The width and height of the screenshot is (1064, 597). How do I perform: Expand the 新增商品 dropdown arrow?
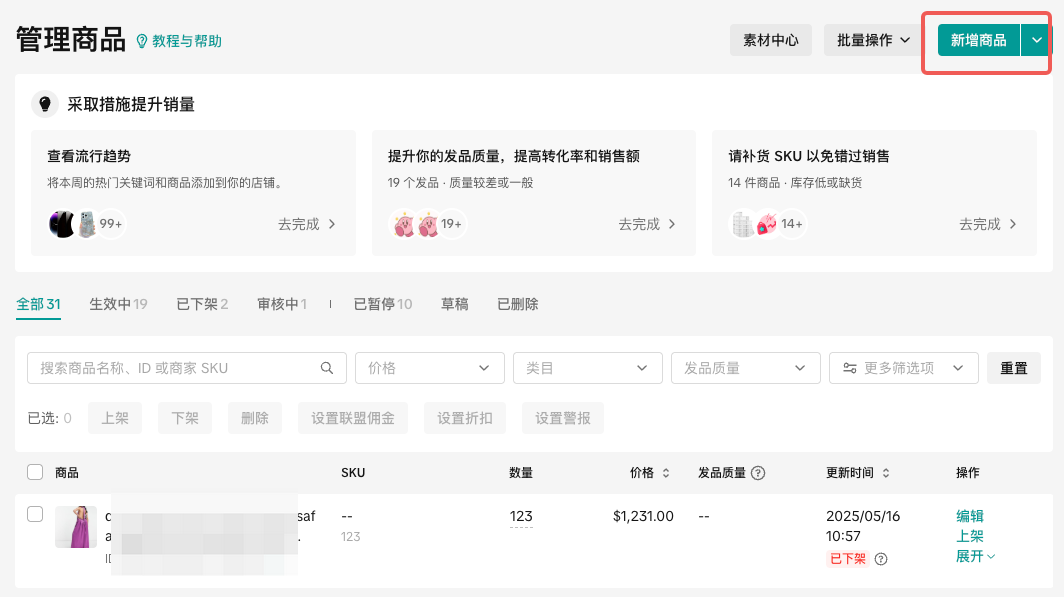pyautogui.click(x=1037, y=40)
